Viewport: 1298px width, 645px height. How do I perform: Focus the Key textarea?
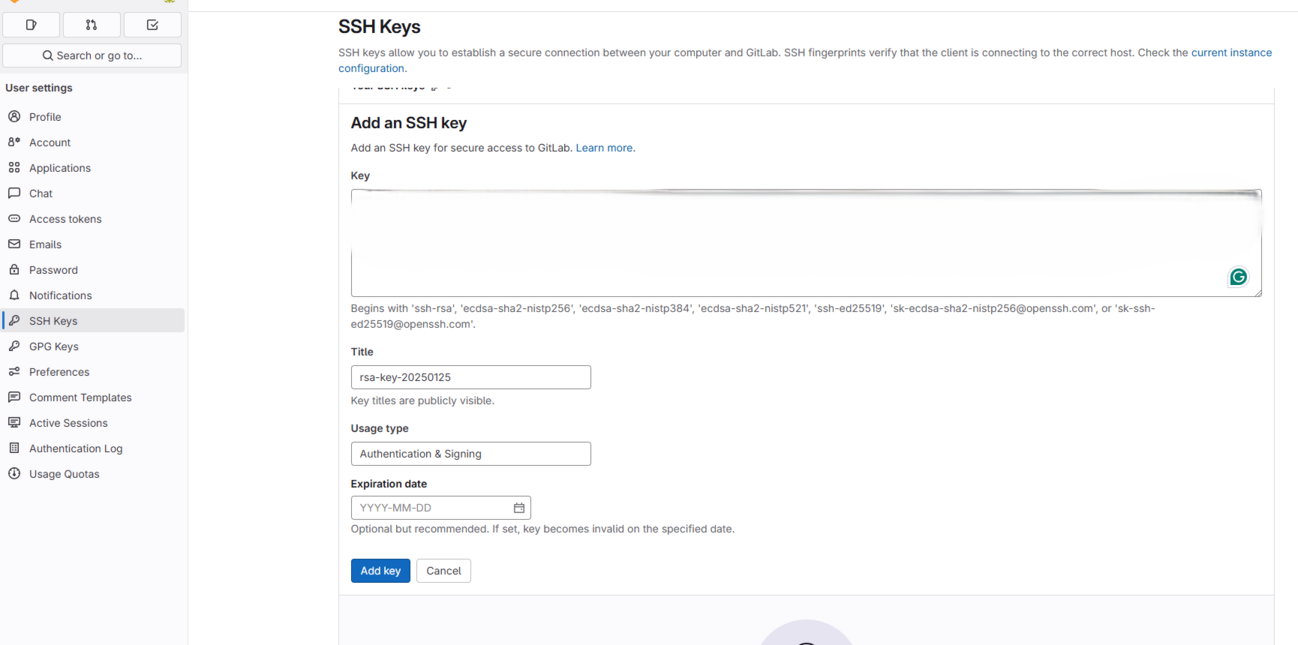coord(806,243)
